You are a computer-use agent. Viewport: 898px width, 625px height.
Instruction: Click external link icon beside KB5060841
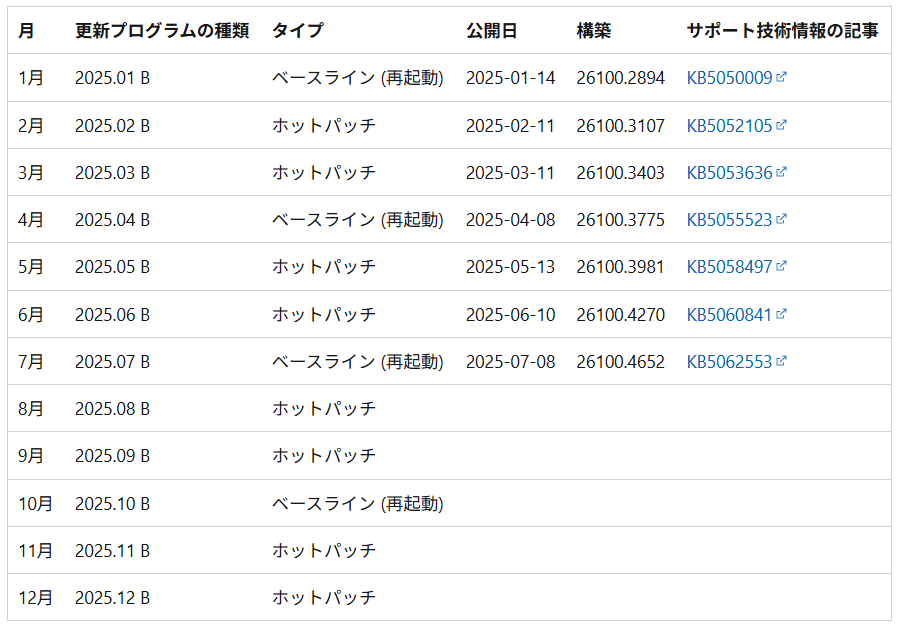click(781, 313)
